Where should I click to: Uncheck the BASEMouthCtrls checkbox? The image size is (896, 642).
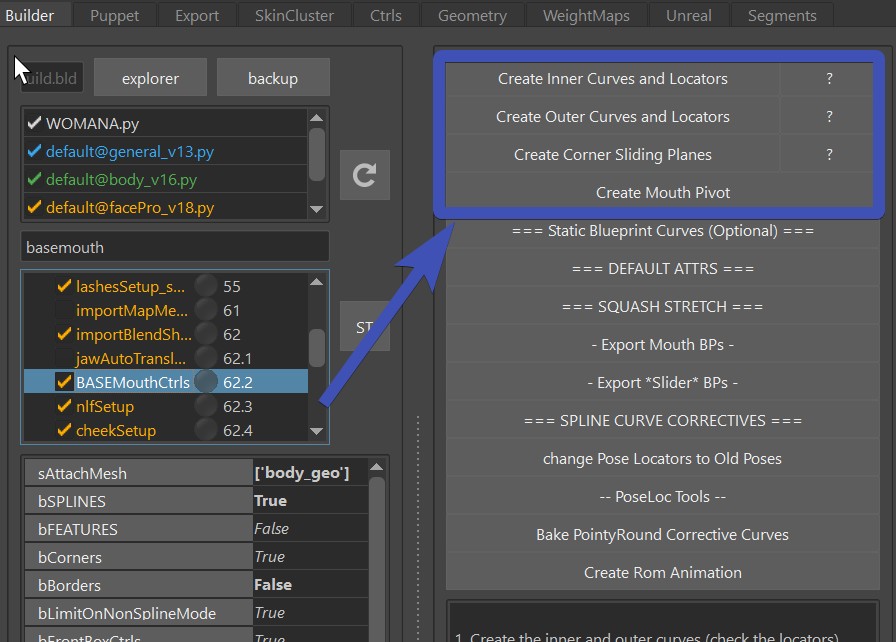point(64,382)
